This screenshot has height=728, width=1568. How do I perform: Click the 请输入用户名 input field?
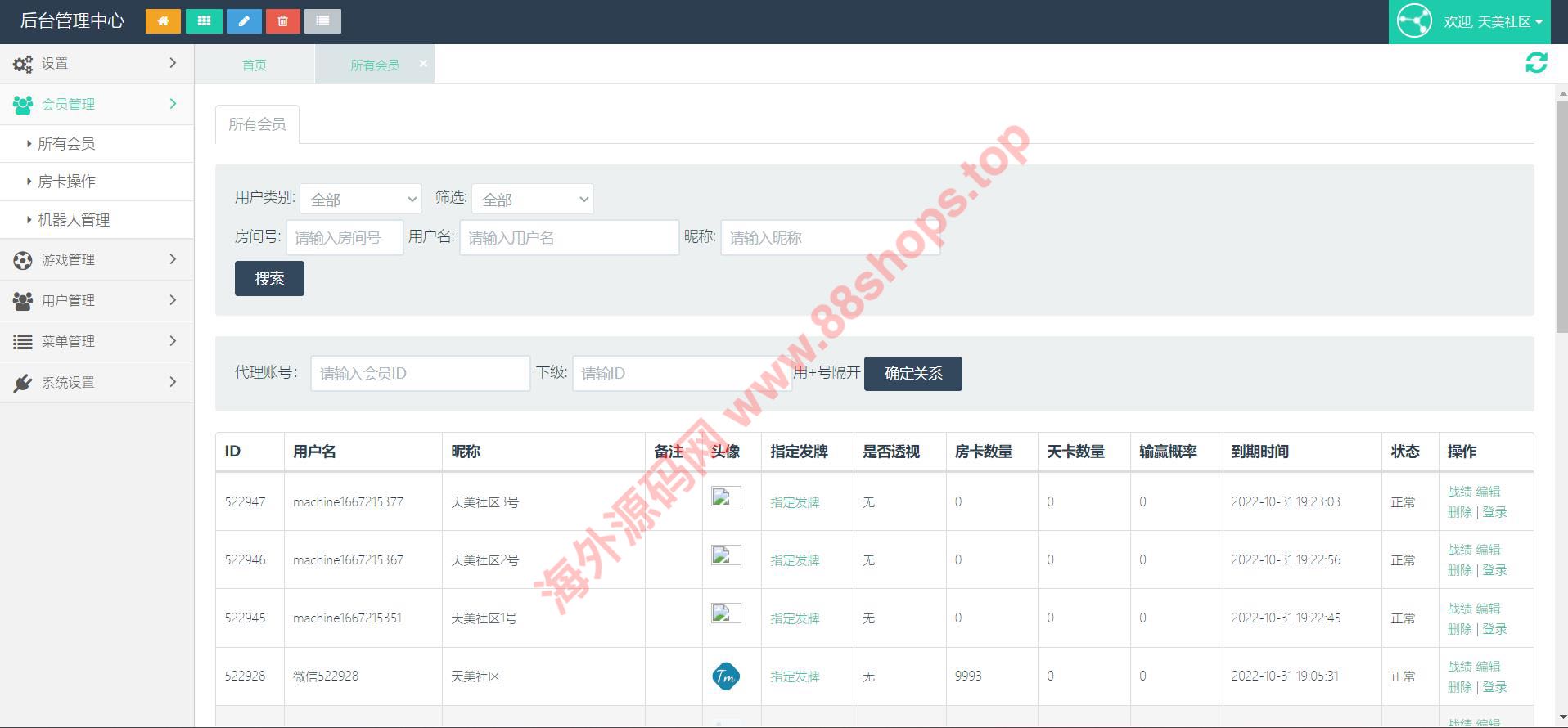pyautogui.click(x=569, y=238)
